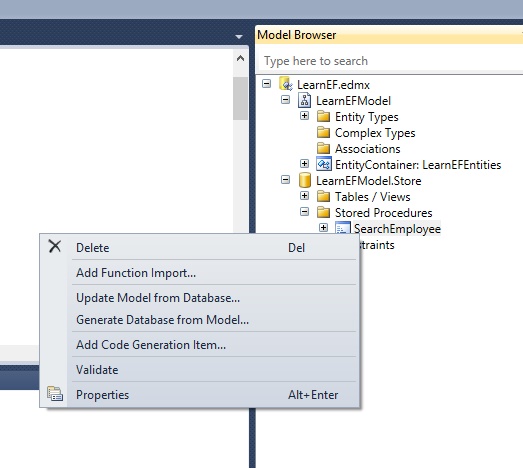Click the Delete X icon in menu
523x468 pixels.
pyautogui.click(x=55, y=247)
